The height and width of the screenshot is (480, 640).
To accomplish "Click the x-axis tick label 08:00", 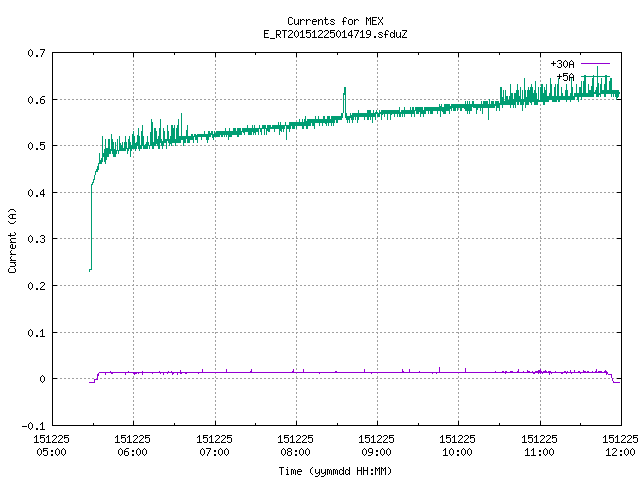I will tap(295, 452).
